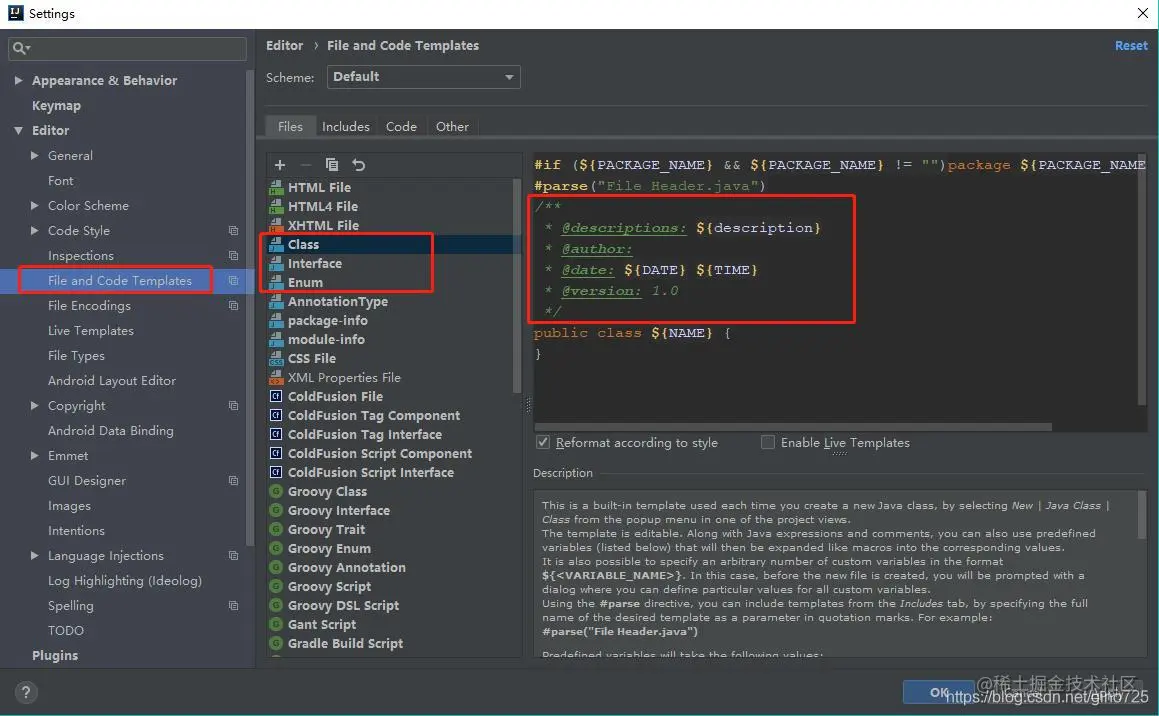Open Live Templates settings
This screenshot has width=1159, height=716.
point(91,330)
